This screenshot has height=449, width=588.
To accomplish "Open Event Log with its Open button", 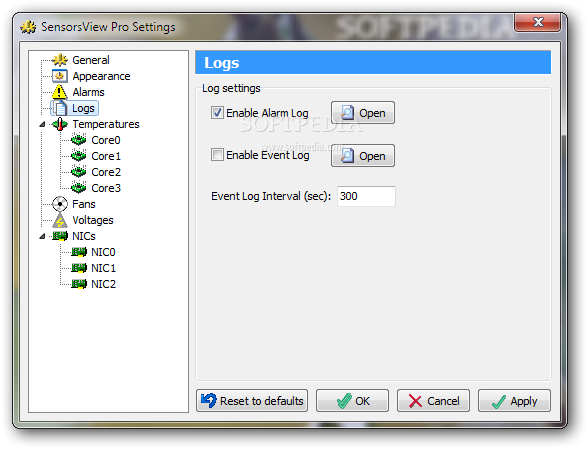I will (363, 156).
